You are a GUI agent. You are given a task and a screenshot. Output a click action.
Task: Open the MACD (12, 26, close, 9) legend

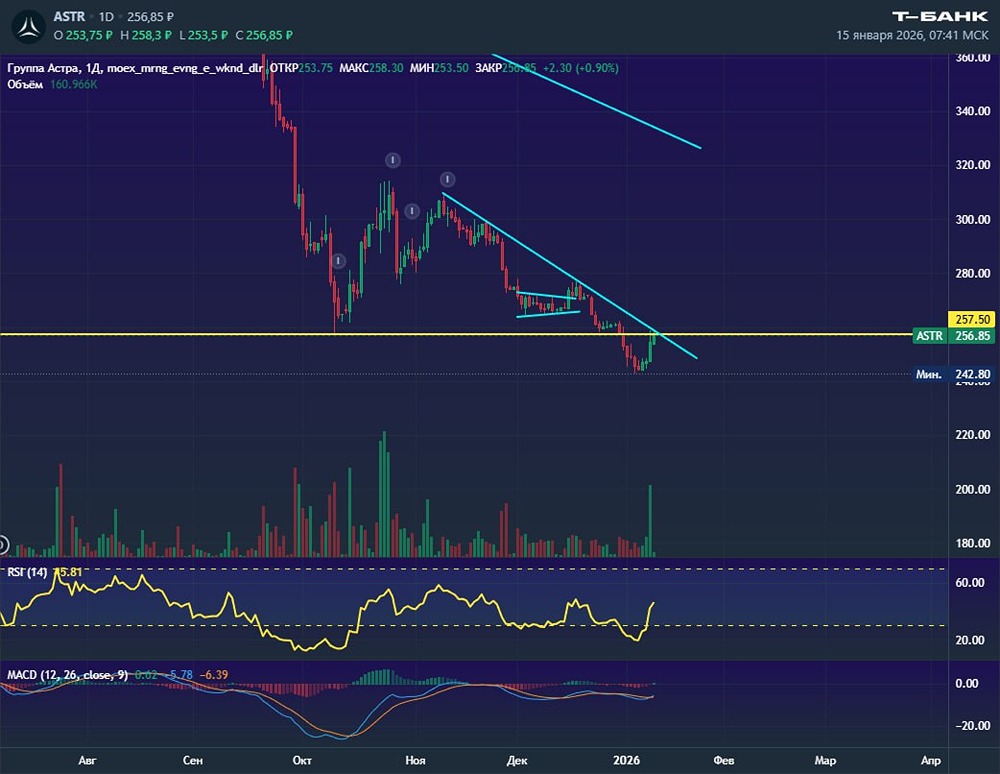pyautogui.click(x=67, y=675)
